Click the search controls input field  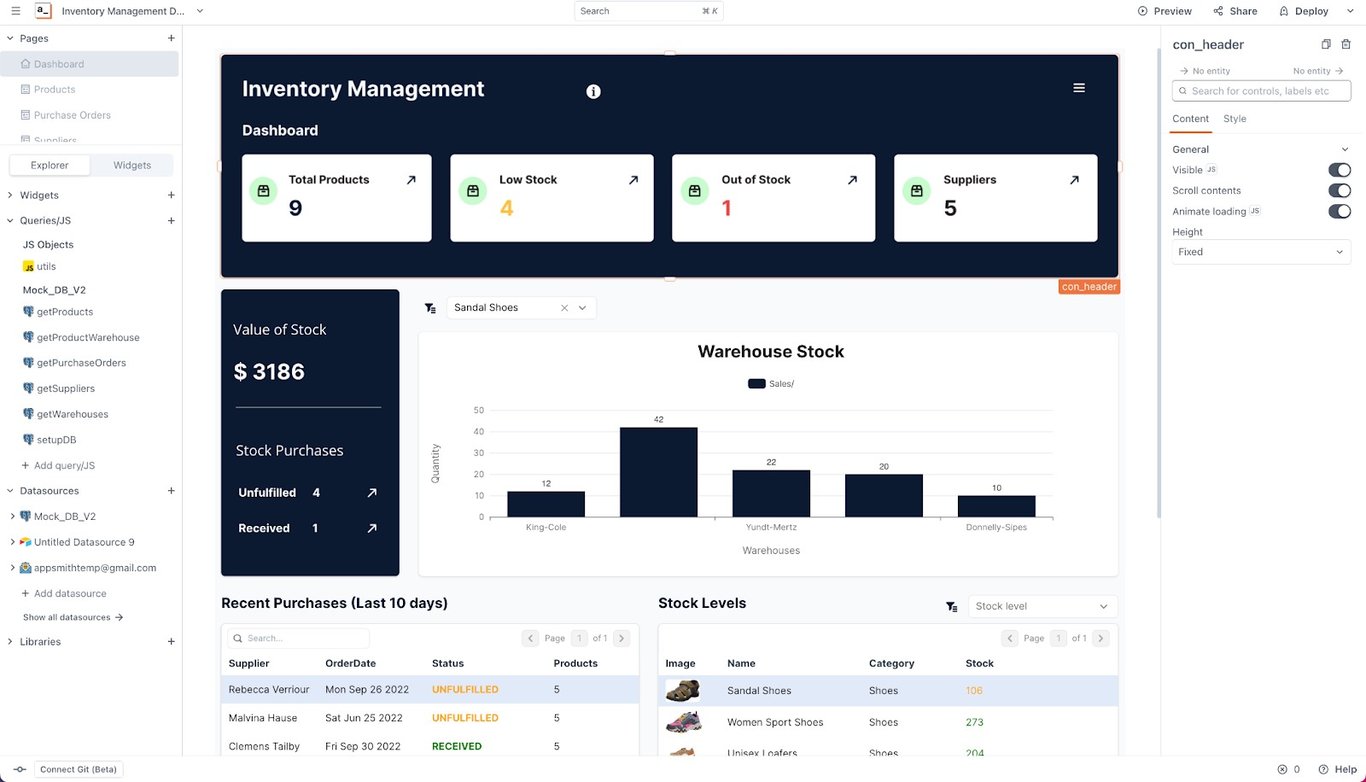click(1260, 90)
